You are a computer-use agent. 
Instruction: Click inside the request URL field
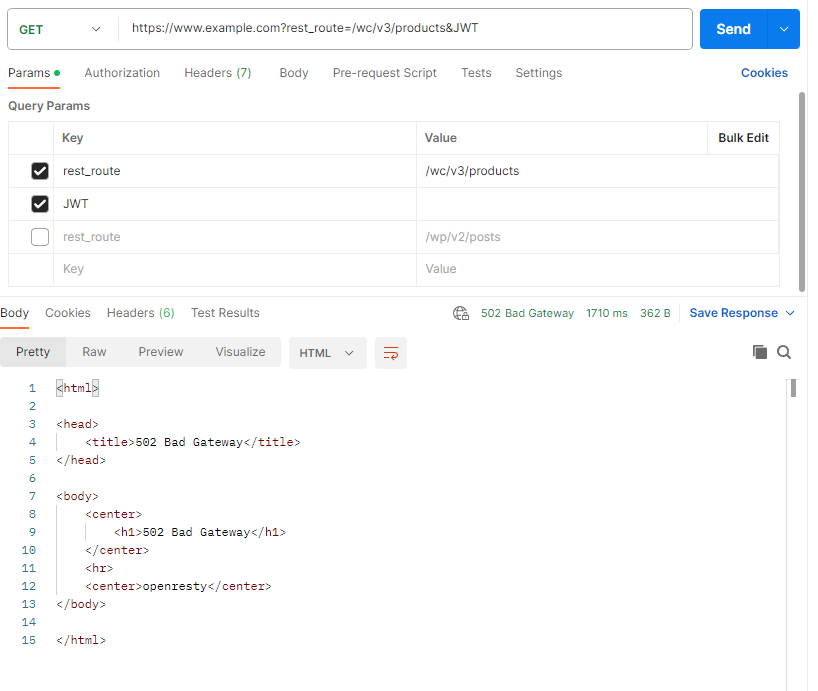point(400,28)
